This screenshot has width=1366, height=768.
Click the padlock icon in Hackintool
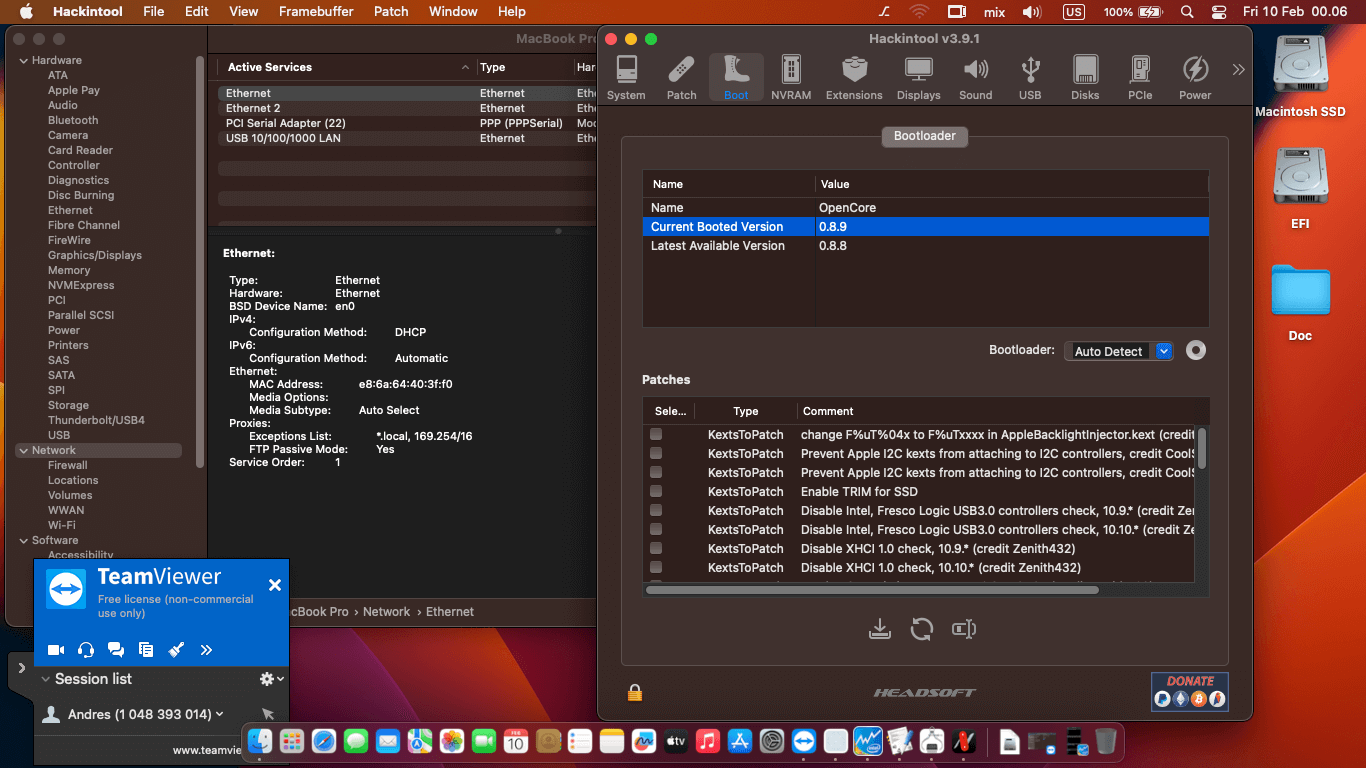pyautogui.click(x=635, y=692)
